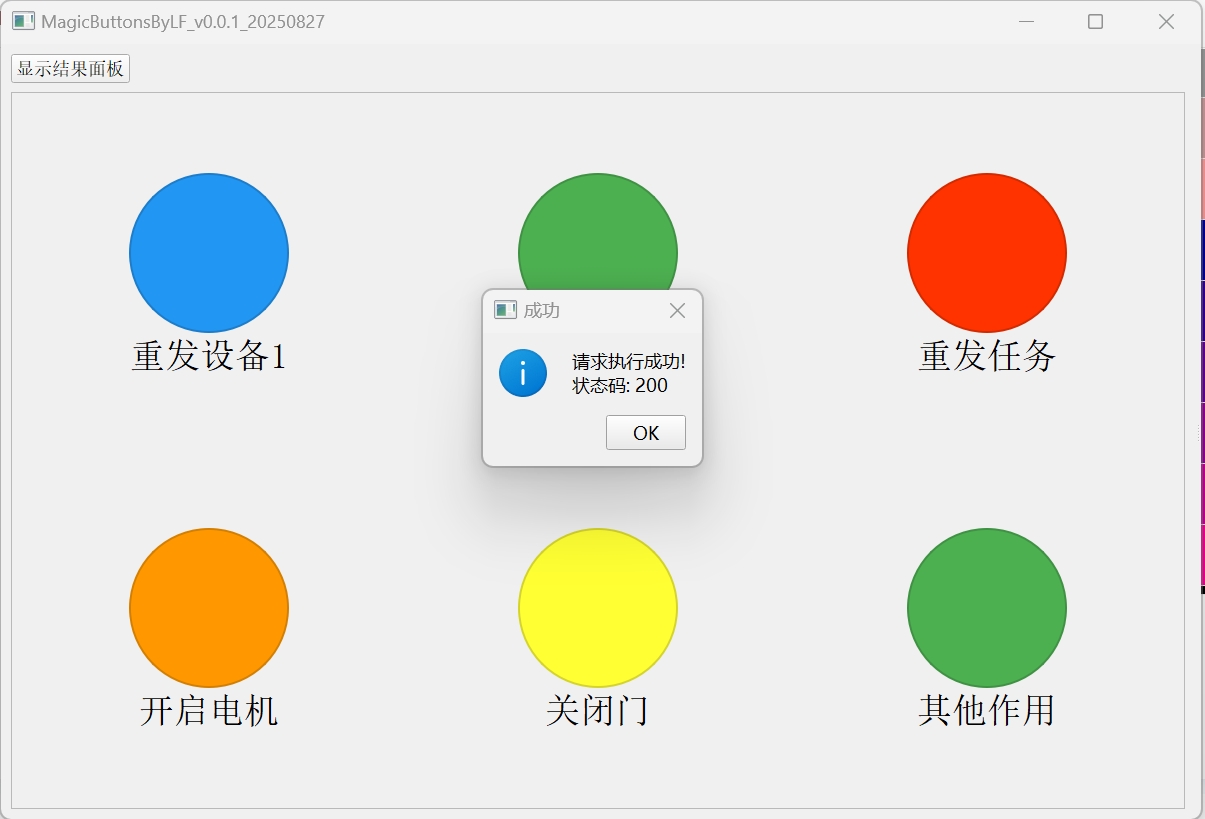Click the blue info icon in the success dialog
1205x819 pixels.
pyautogui.click(x=522, y=372)
